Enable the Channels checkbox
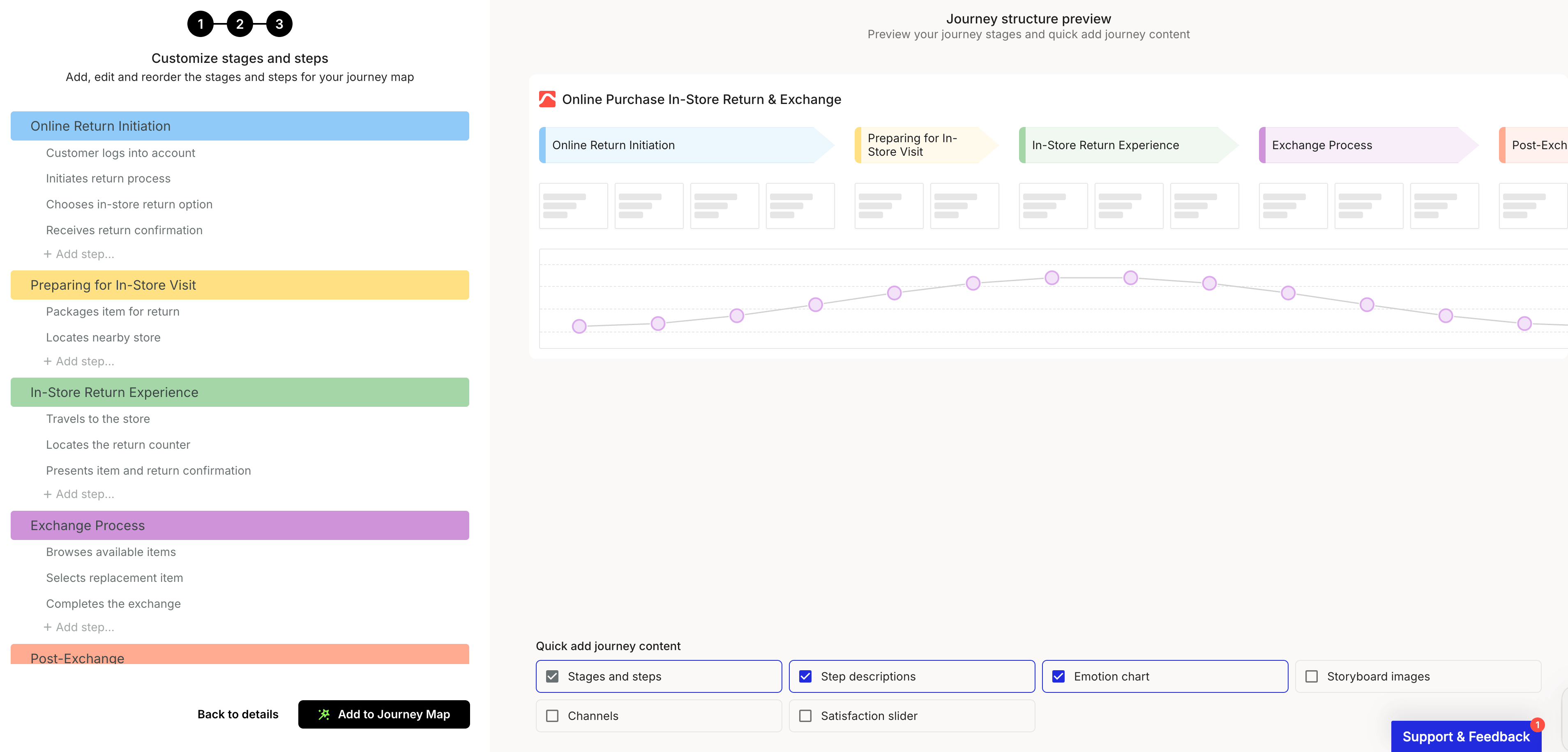 (552, 716)
